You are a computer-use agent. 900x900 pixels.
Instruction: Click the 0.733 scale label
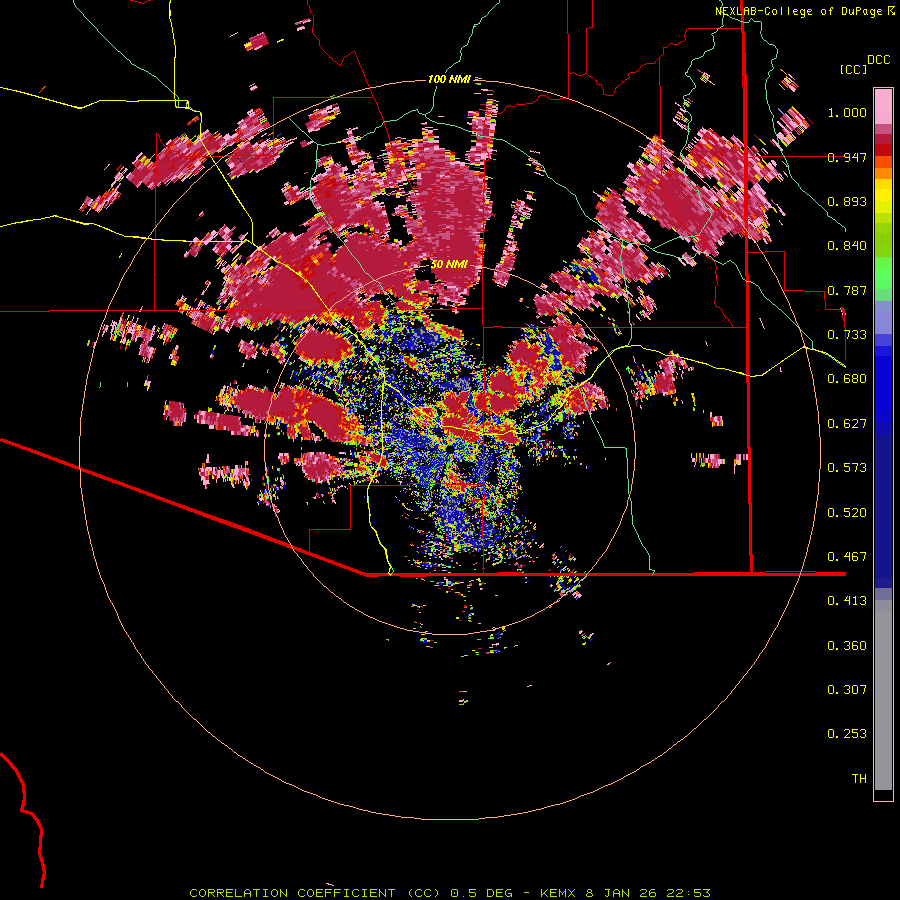click(847, 335)
